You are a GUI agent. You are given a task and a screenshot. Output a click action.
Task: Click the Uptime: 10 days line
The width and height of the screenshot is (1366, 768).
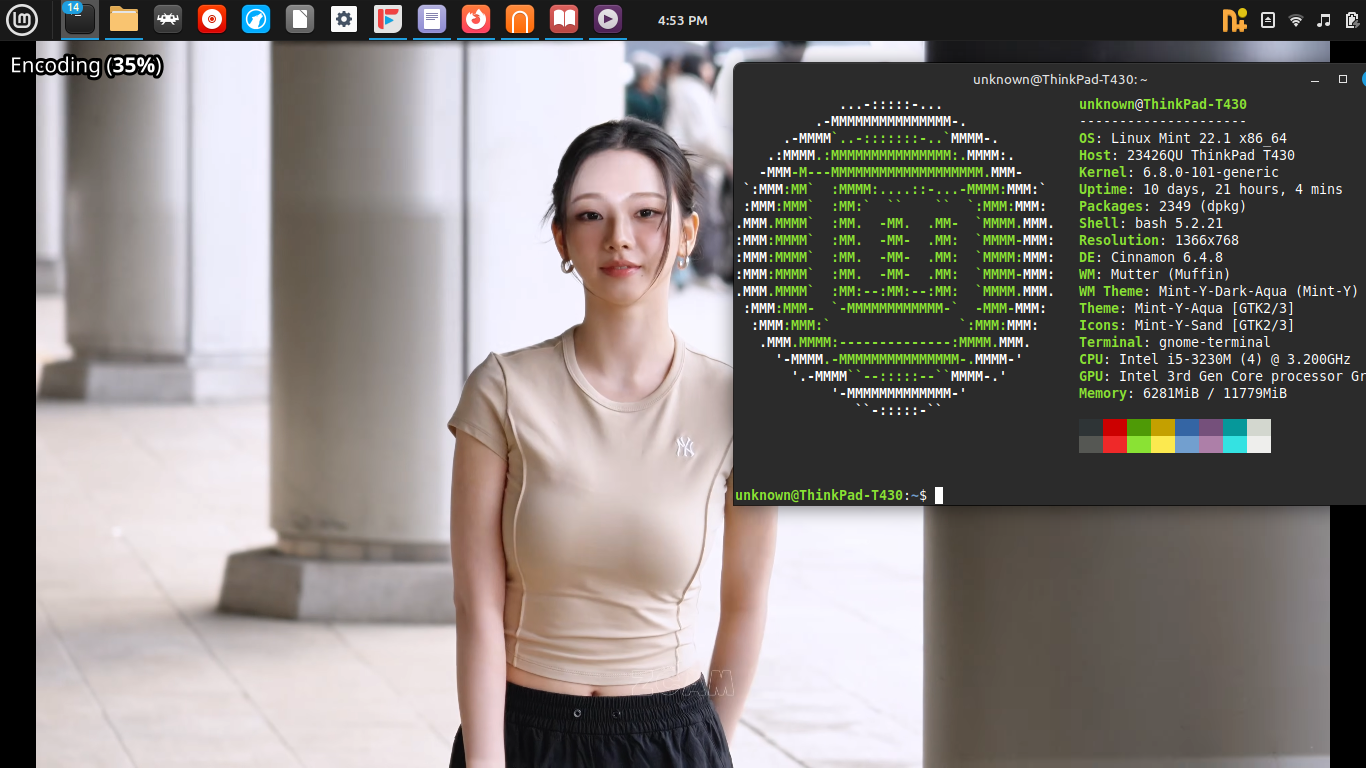coord(1211,189)
